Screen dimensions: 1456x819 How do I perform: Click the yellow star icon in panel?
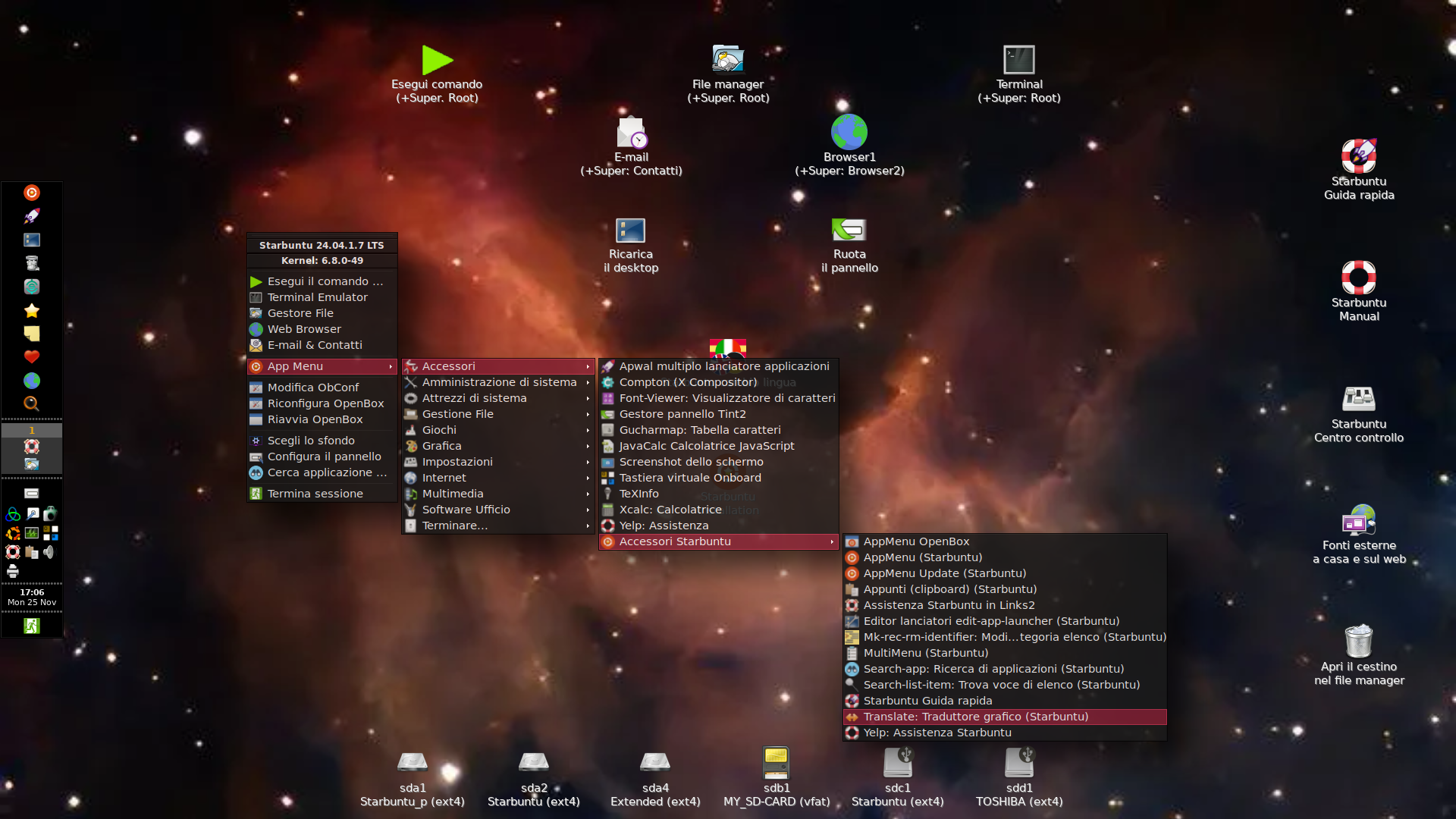(x=32, y=310)
